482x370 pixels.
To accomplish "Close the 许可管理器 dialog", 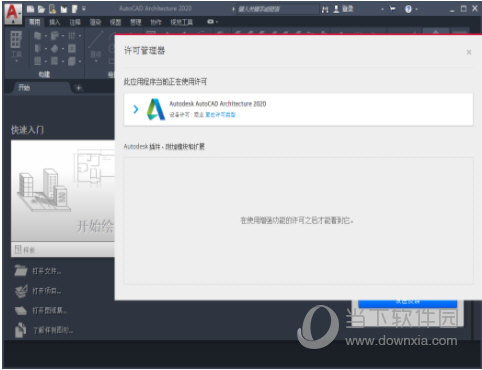I will [x=469, y=52].
